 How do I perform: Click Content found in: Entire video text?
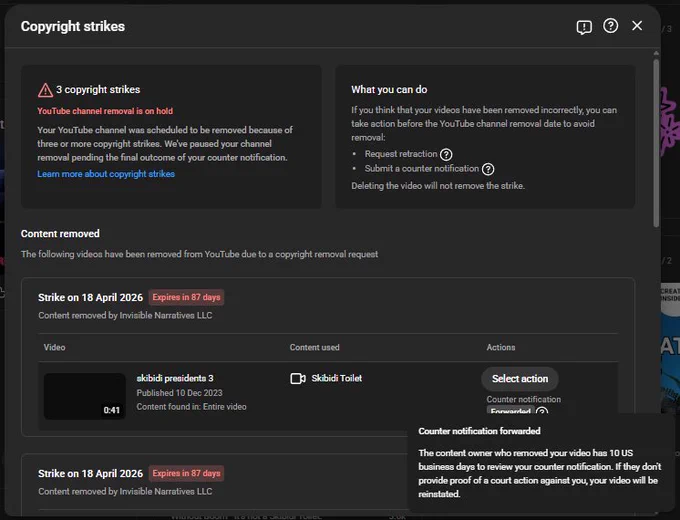click(191, 407)
